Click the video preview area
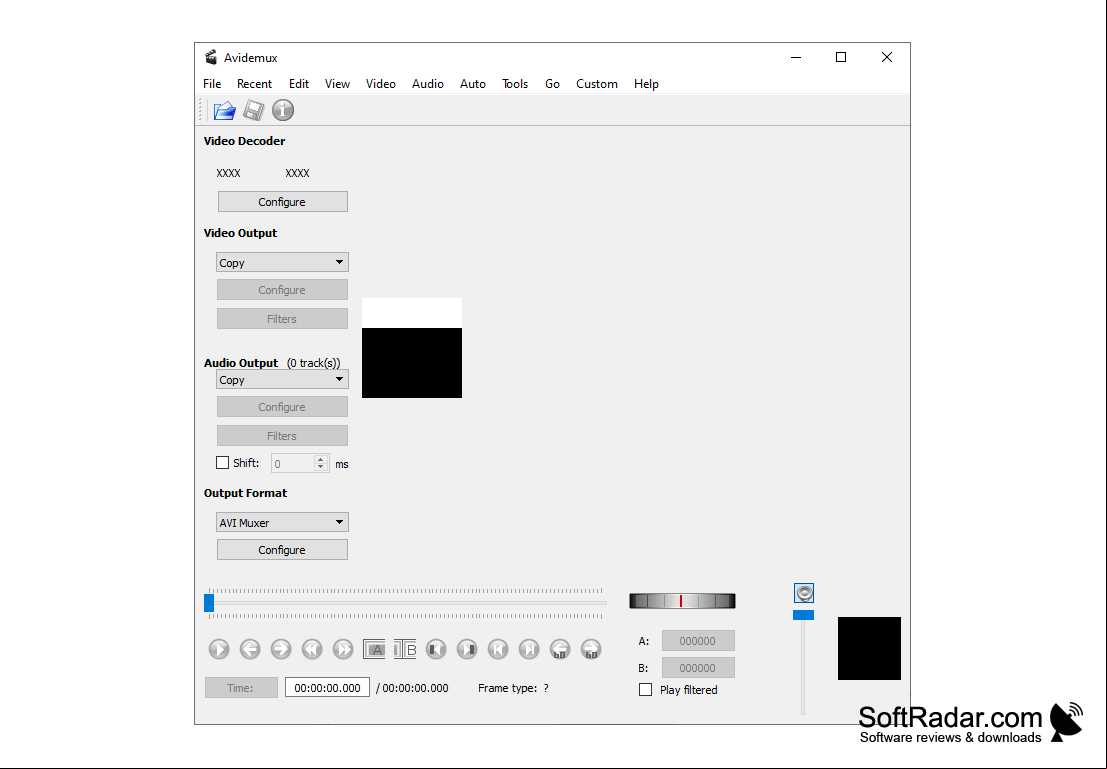This screenshot has height=769, width=1107. pos(412,348)
